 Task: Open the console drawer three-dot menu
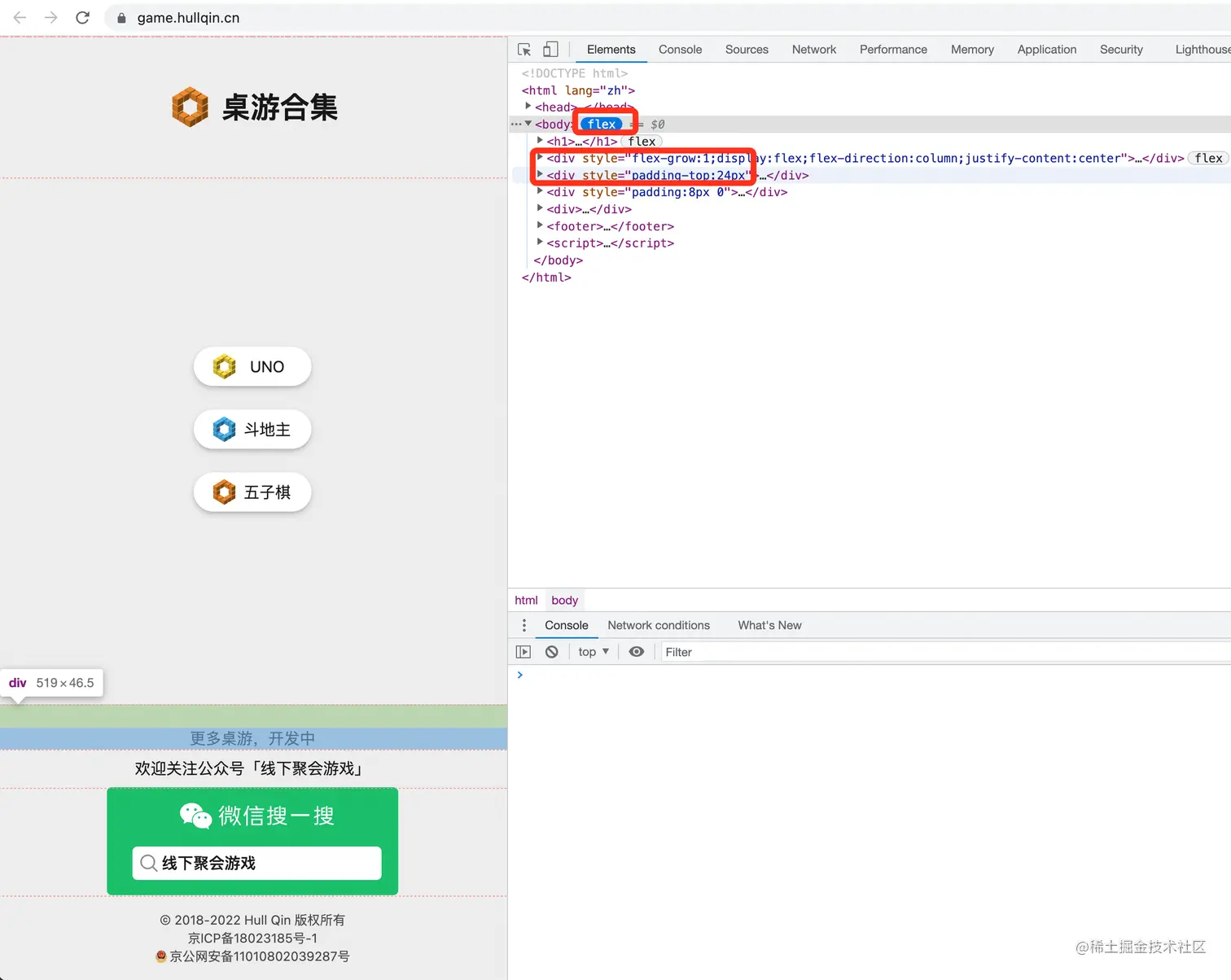point(524,625)
